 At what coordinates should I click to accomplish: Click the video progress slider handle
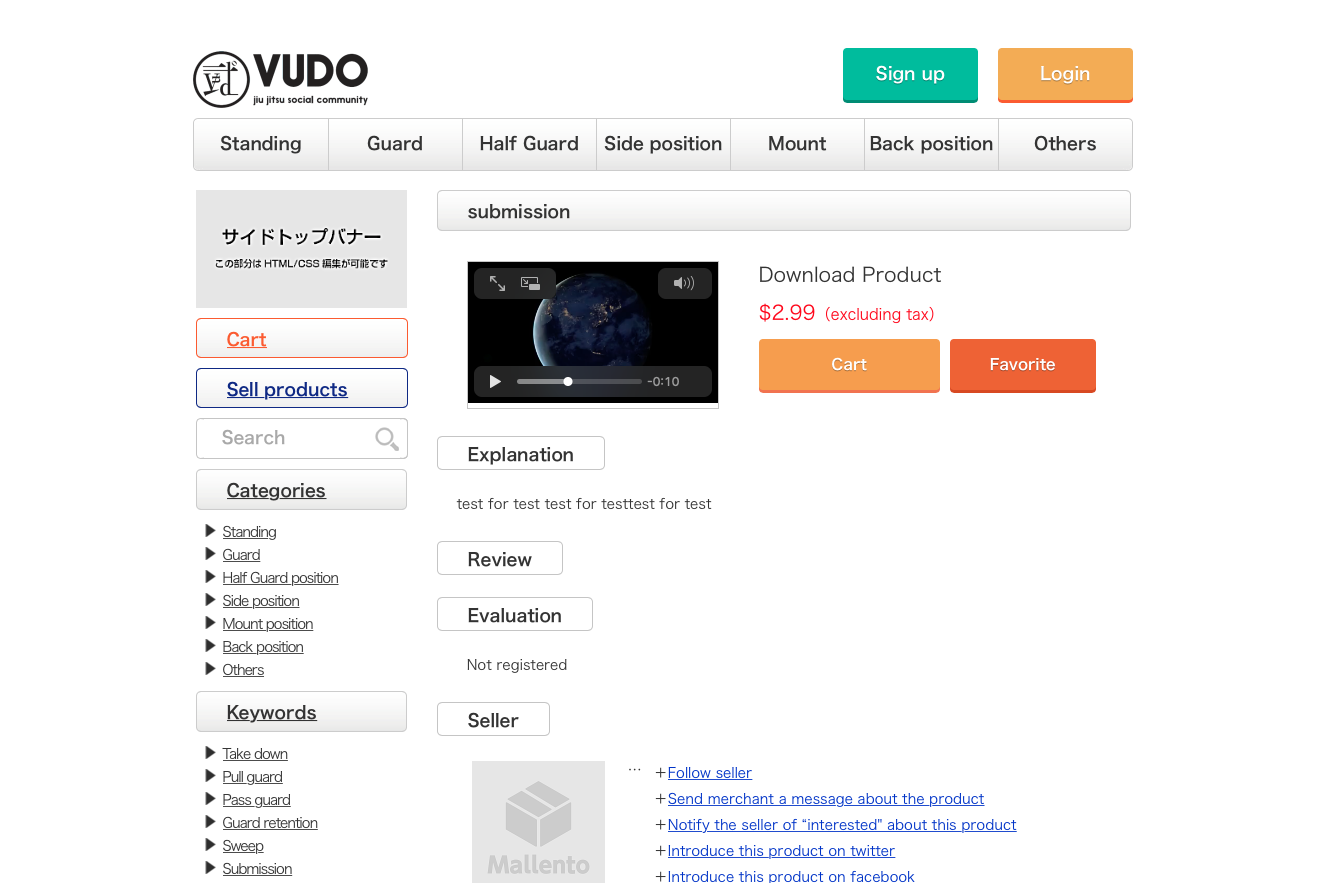(568, 381)
